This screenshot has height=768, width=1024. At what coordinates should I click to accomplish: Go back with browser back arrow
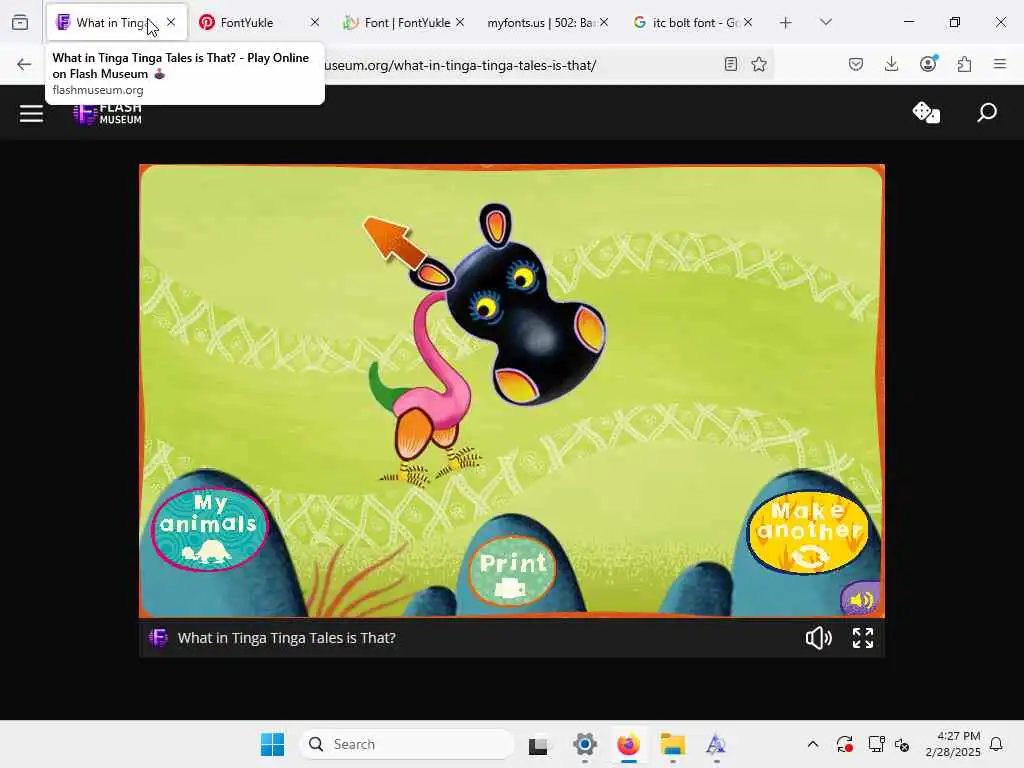tap(24, 64)
